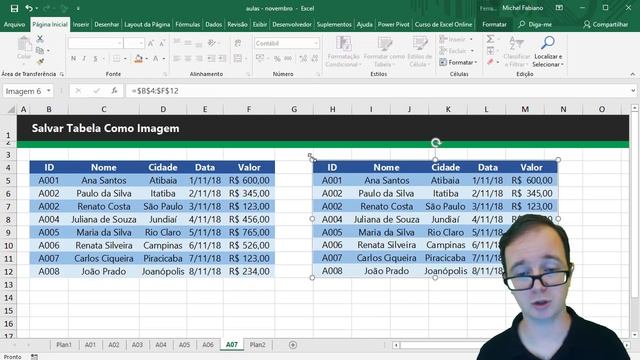Collapse the ribbon with the up arrow
Image resolution: width=640 pixels, height=360 pixels.
(x=633, y=74)
